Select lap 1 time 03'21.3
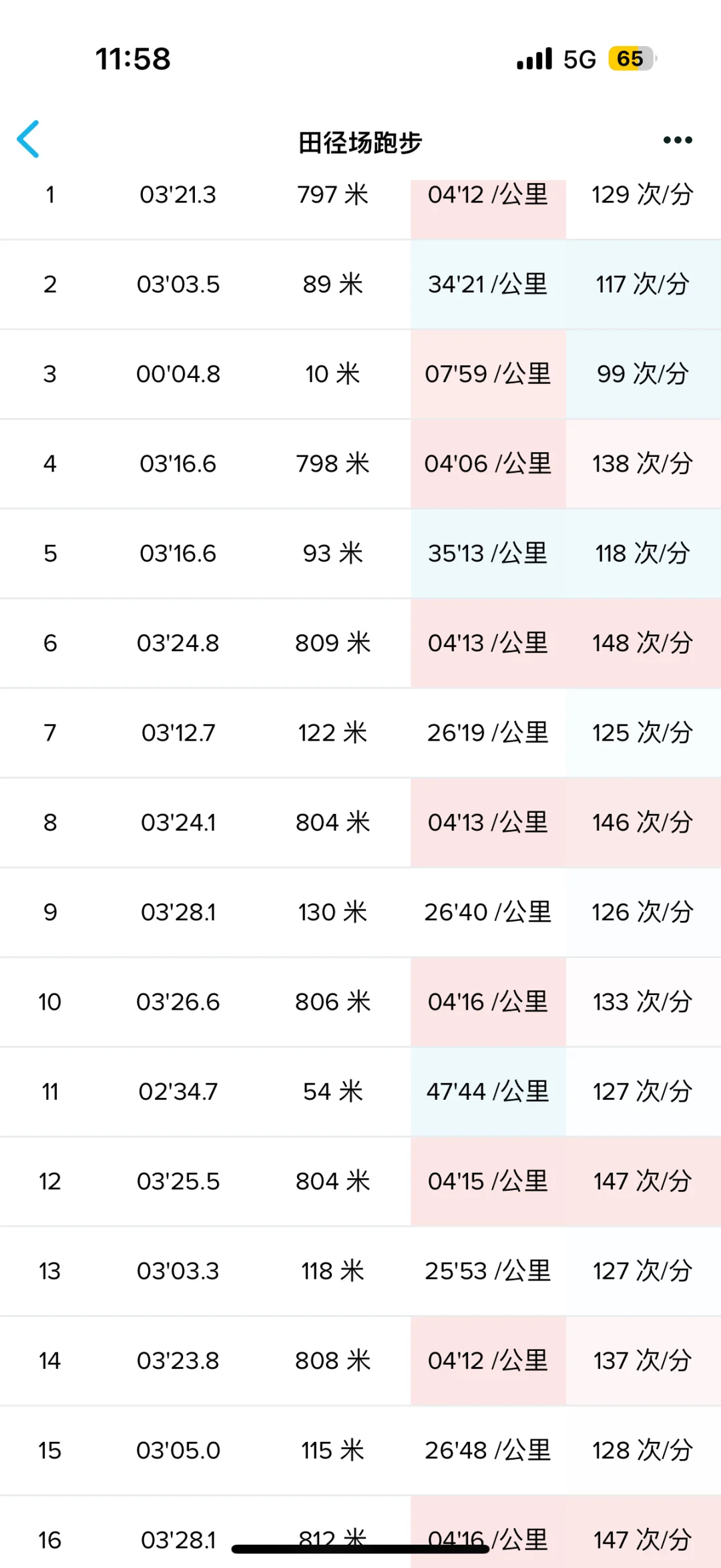Viewport: 721px width, 1568px height. pyautogui.click(x=178, y=195)
